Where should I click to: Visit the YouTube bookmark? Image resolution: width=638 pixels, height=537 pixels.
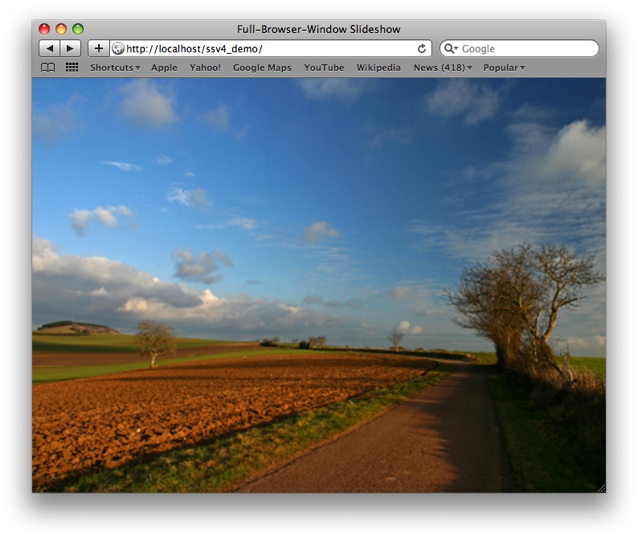point(324,68)
